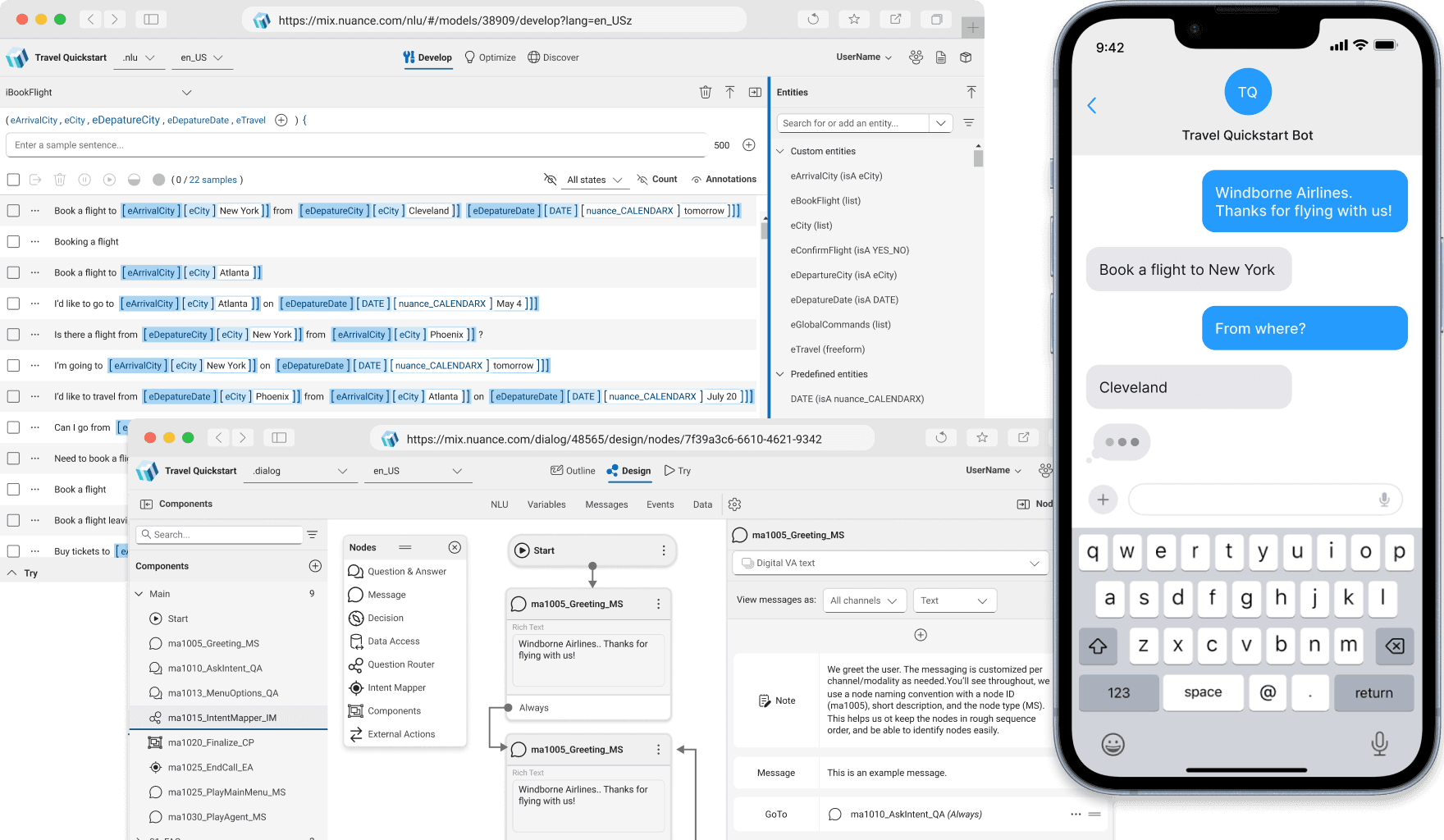Add the sample sentence with plus beside 500
The width and height of the screenshot is (1444, 840).
tap(749, 145)
